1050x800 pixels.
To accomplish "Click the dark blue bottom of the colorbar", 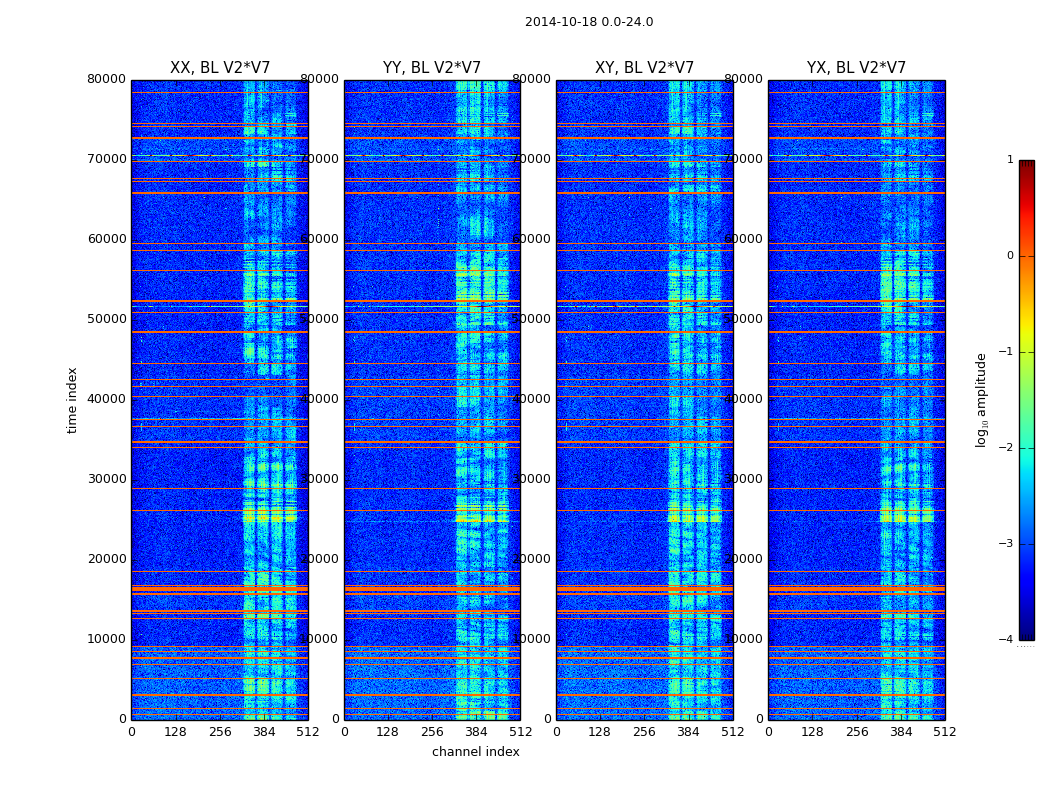I will click(x=1026, y=633).
